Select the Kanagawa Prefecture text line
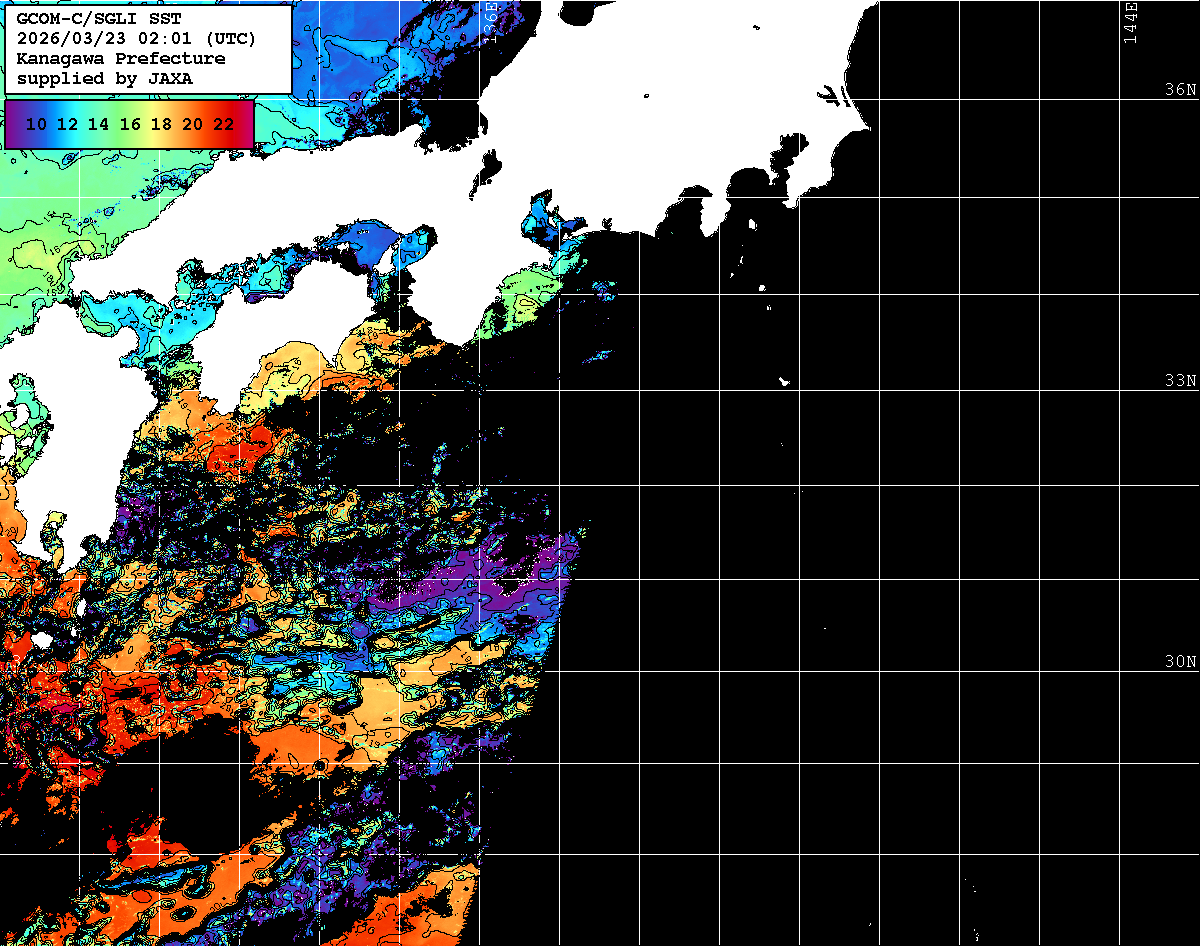The width and height of the screenshot is (1200, 946). click(x=120, y=58)
